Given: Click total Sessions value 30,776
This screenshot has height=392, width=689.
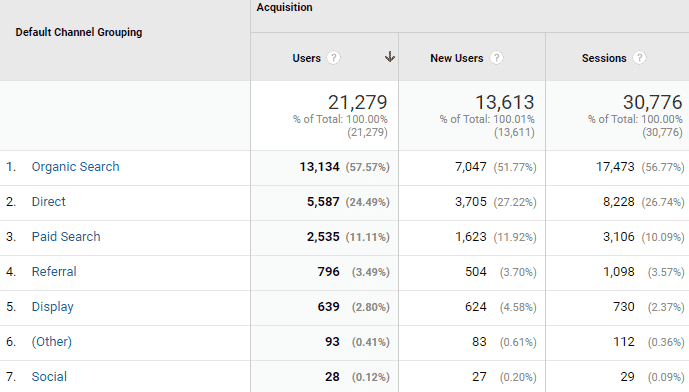Looking at the screenshot, I should 653,102.
